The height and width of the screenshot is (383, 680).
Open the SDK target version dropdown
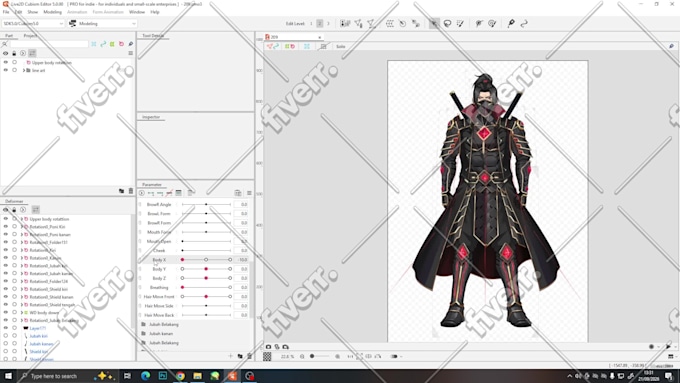33,23
